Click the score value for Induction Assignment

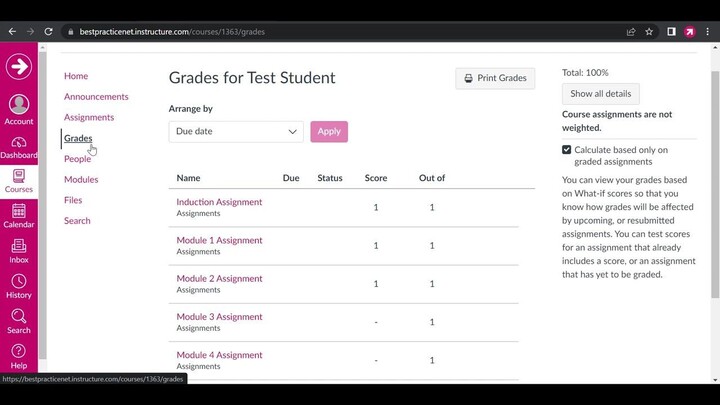click(x=376, y=208)
